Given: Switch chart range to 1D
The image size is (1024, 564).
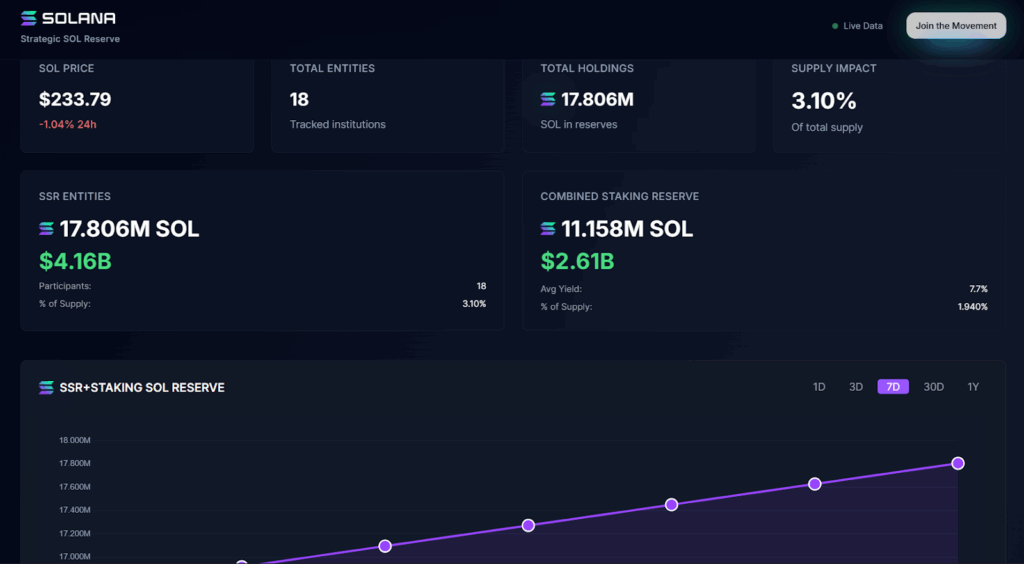Looking at the screenshot, I should (819, 387).
